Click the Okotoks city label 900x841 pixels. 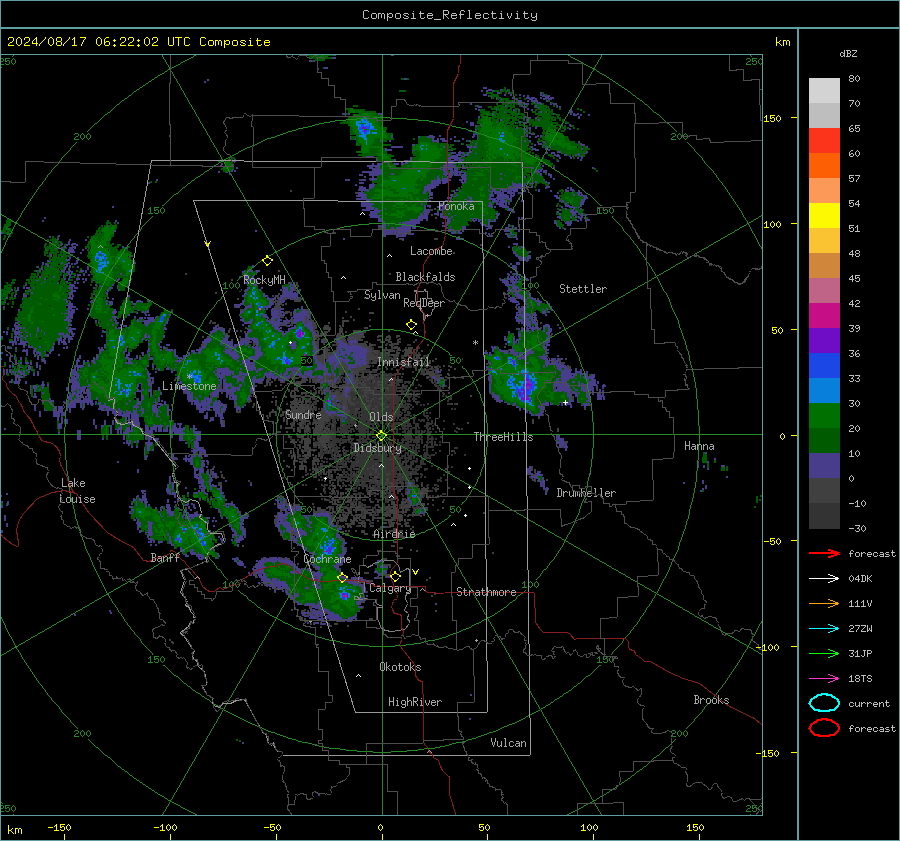click(400, 667)
